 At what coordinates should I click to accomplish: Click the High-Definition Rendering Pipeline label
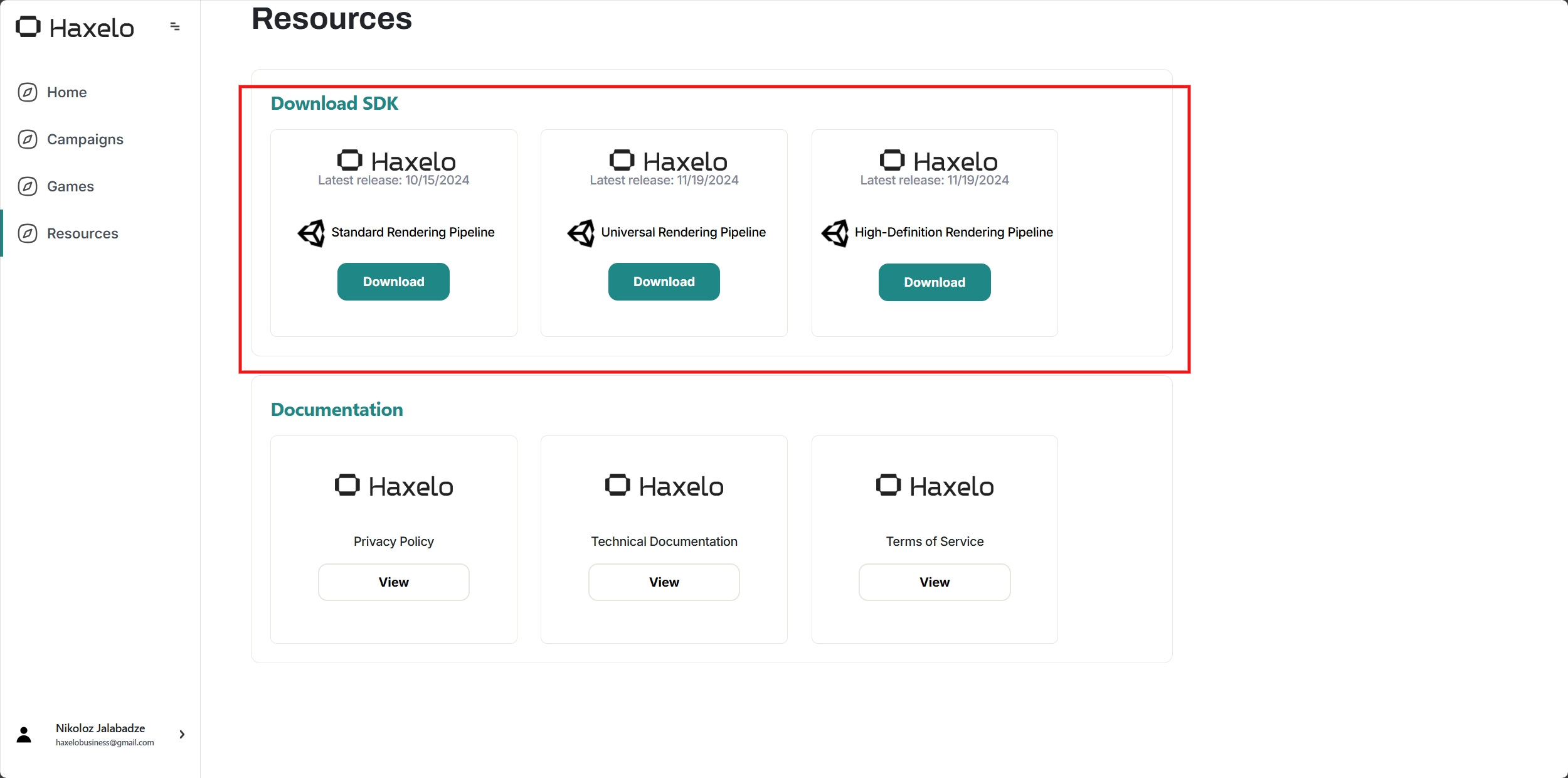click(x=953, y=232)
